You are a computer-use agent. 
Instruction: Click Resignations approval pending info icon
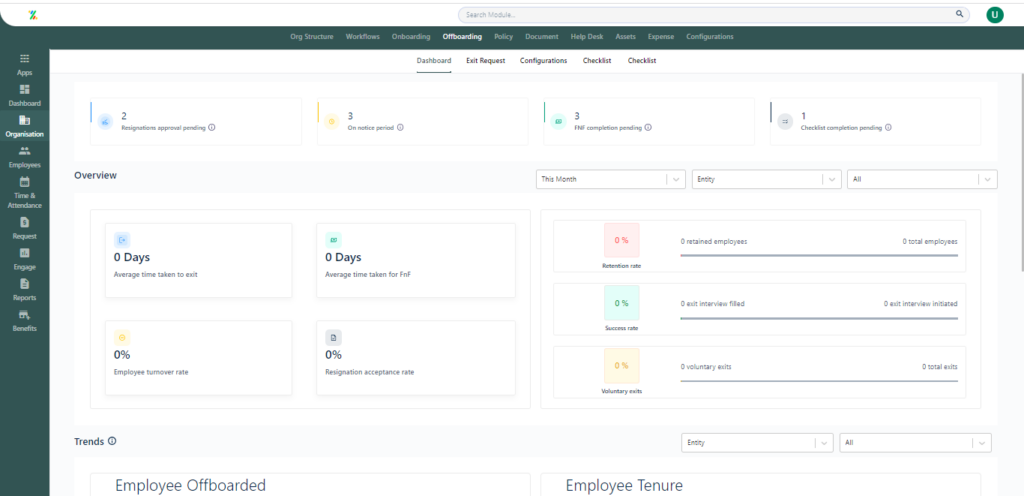click(212, 128)
